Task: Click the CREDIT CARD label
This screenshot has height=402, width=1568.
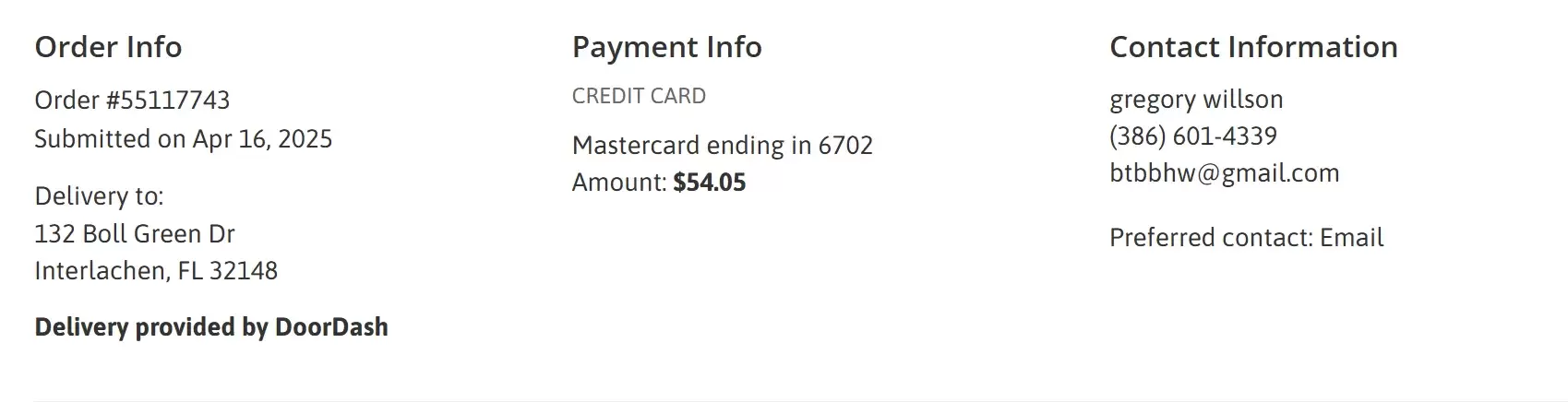Action: tap(639, 96)
